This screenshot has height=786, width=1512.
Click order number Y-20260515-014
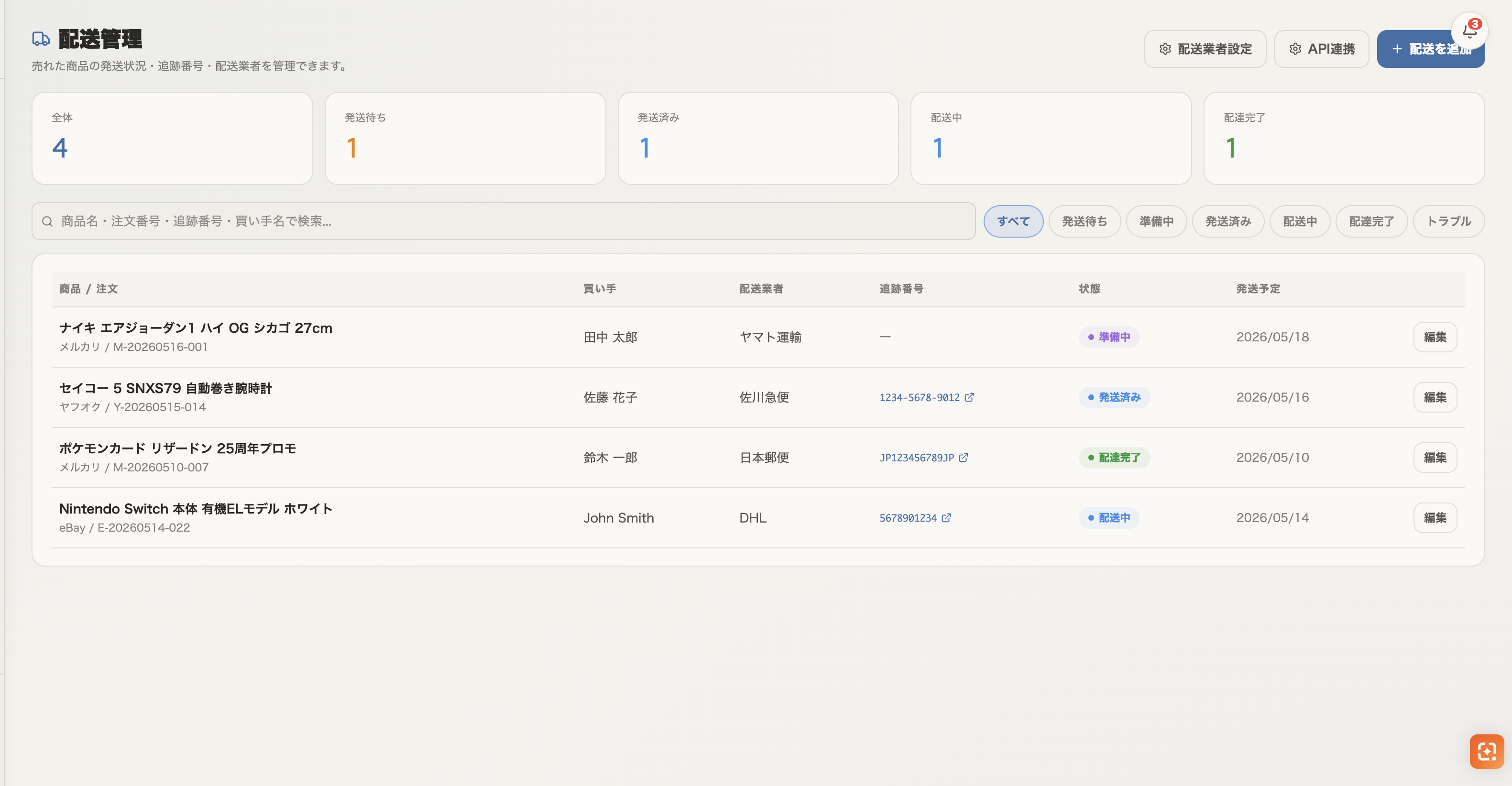159,407
